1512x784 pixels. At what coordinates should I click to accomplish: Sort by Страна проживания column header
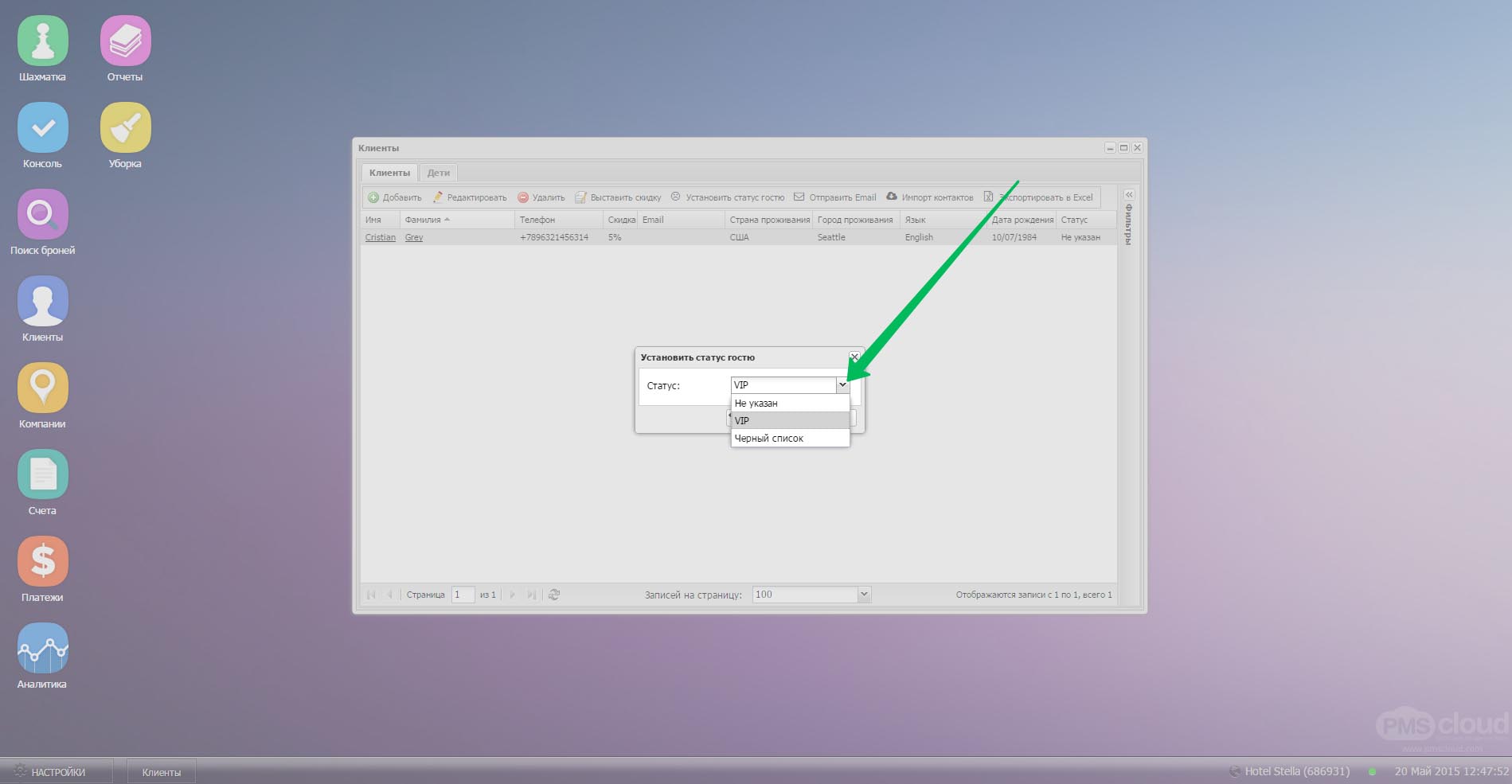coord(769,220)
